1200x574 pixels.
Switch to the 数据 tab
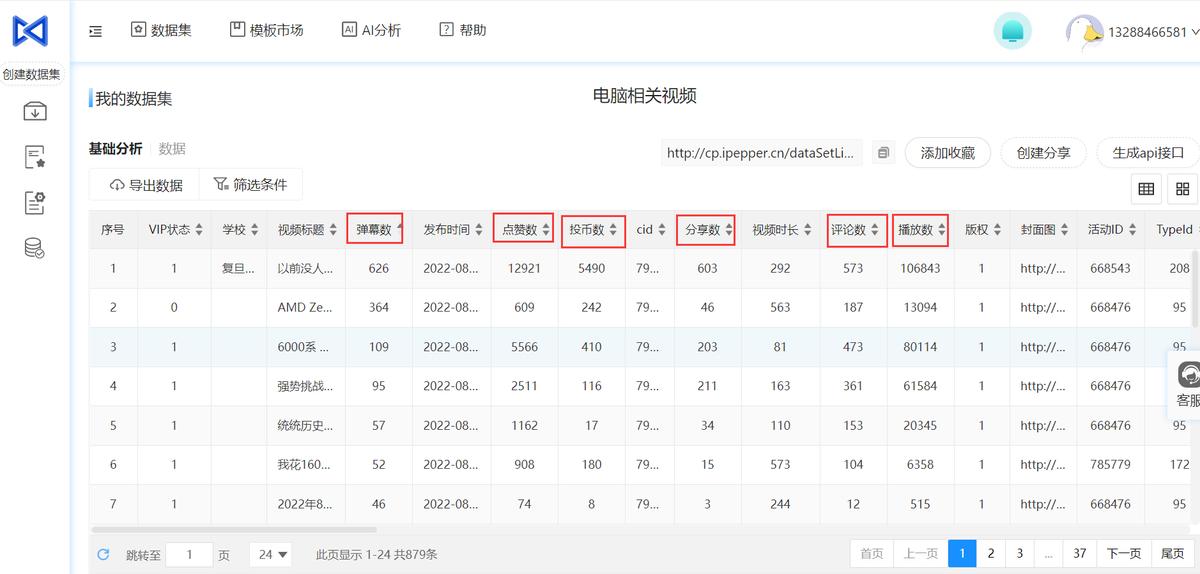[x=172, y=149]
